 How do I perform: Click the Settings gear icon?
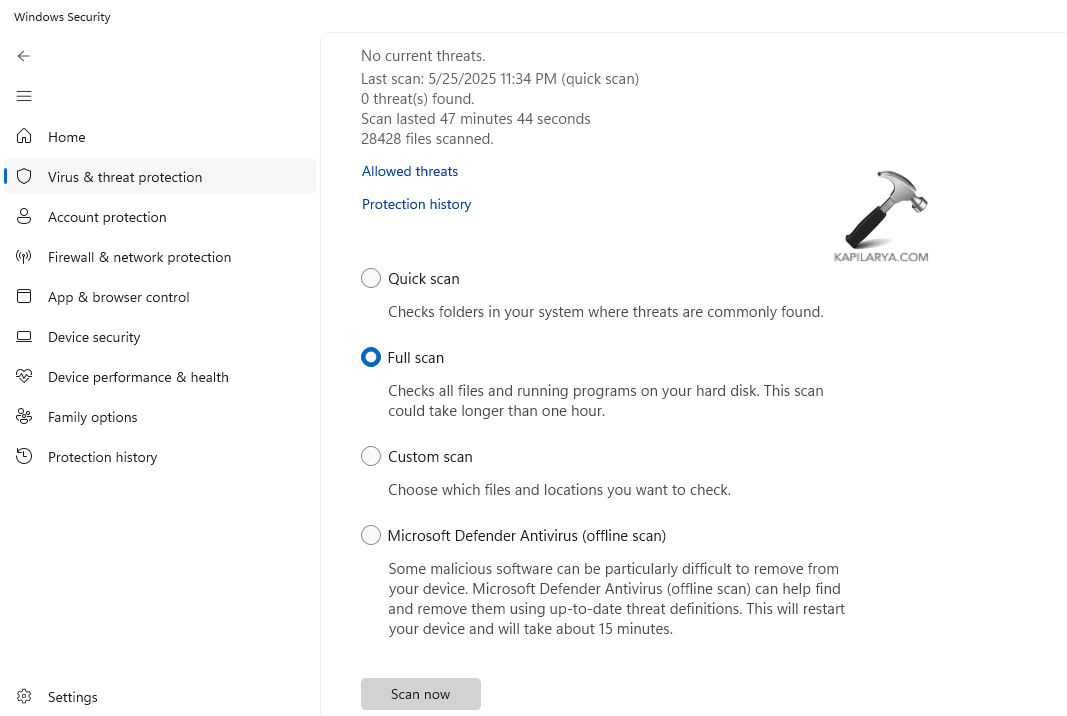[x=24, y=697]
